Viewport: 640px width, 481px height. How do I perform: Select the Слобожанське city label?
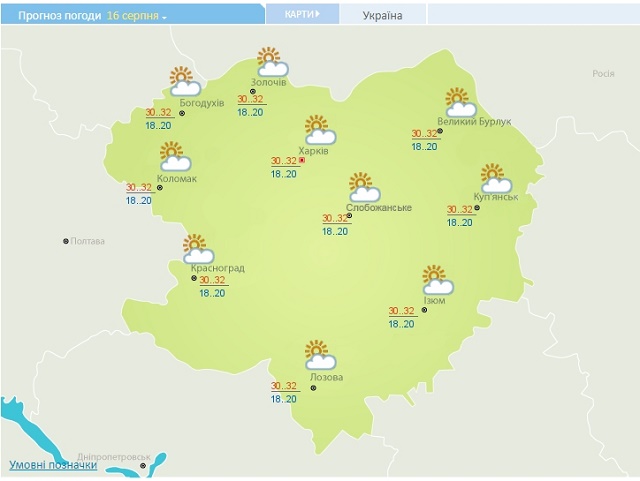pos(379,207)
